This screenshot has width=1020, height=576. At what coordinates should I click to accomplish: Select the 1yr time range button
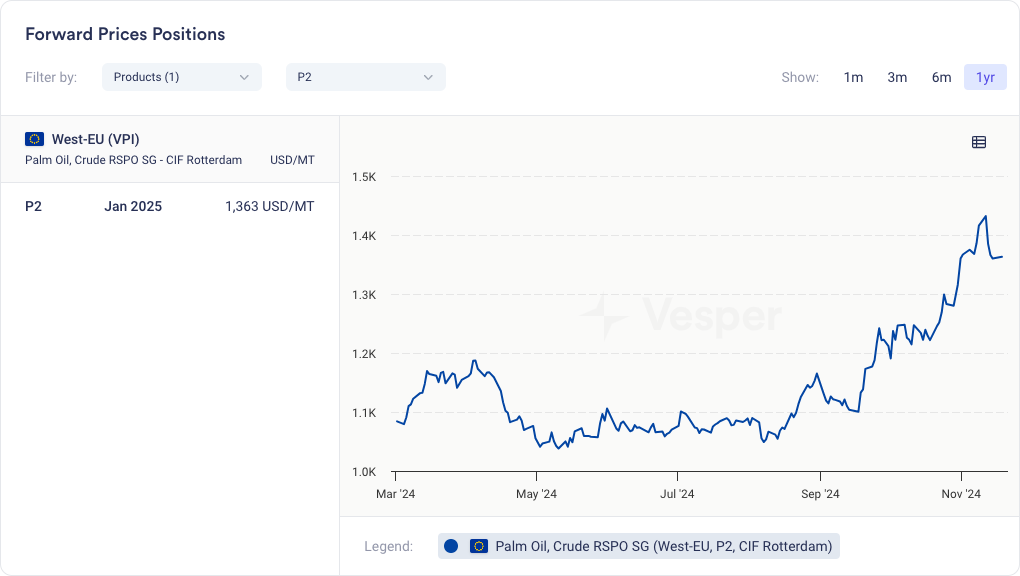(x=985, y=77)
